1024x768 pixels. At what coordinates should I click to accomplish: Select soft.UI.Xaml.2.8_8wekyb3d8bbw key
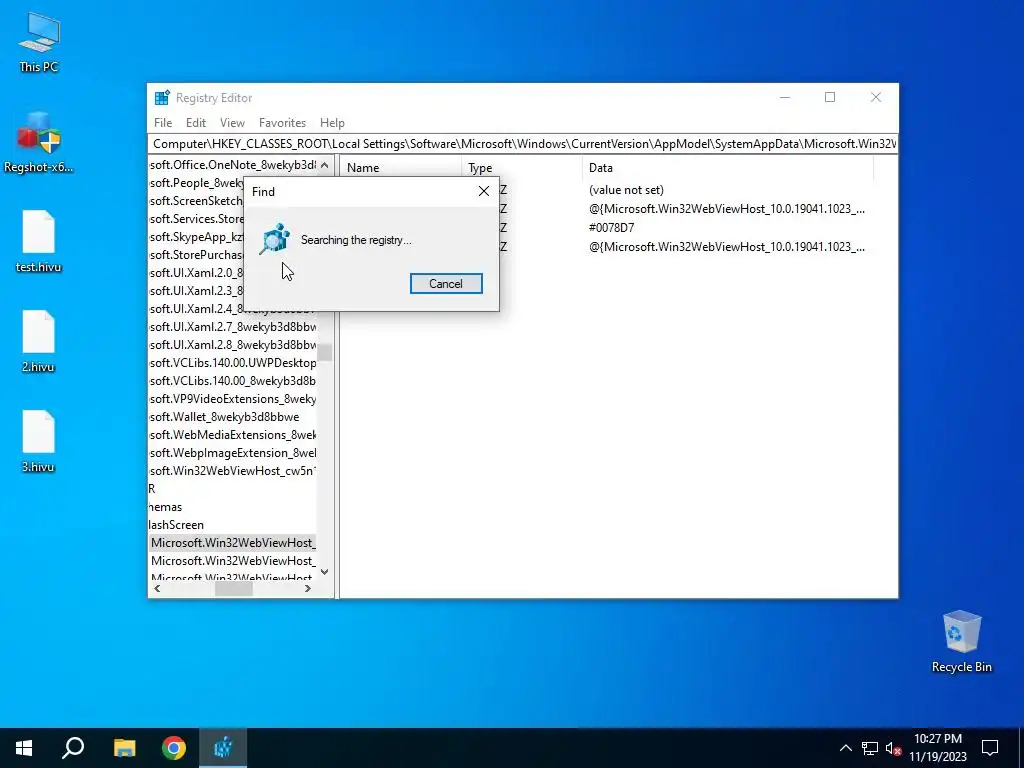(232, 345)
